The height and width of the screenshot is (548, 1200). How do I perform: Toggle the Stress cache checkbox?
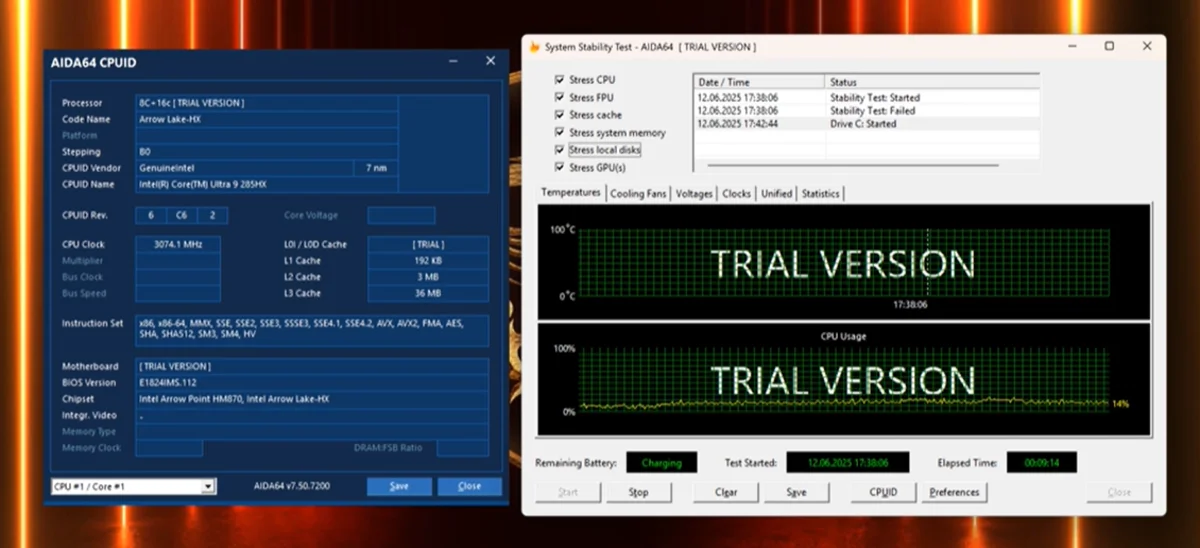(x=560, y=115)
